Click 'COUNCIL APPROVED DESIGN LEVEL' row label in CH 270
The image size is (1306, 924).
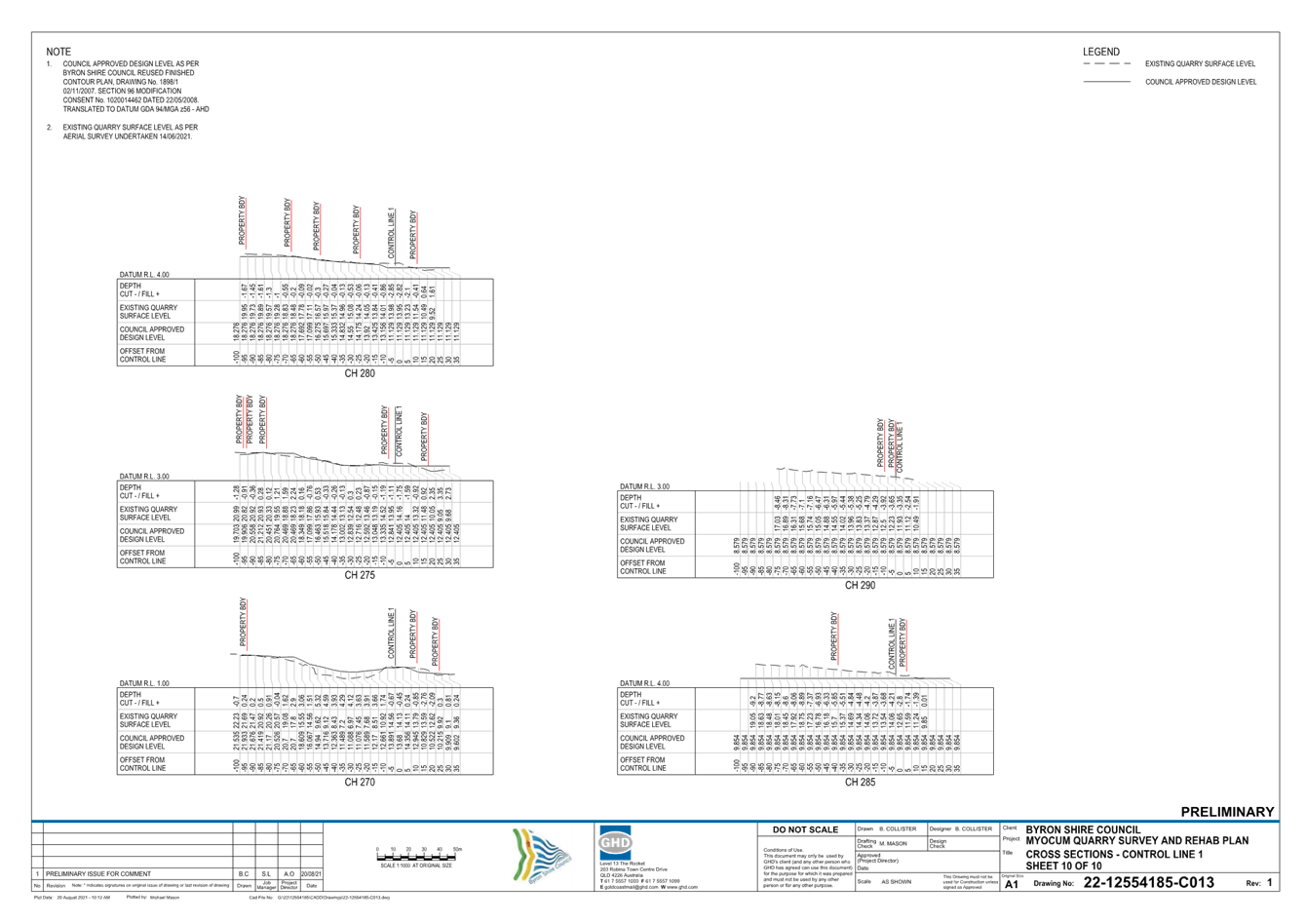point(152,743)
